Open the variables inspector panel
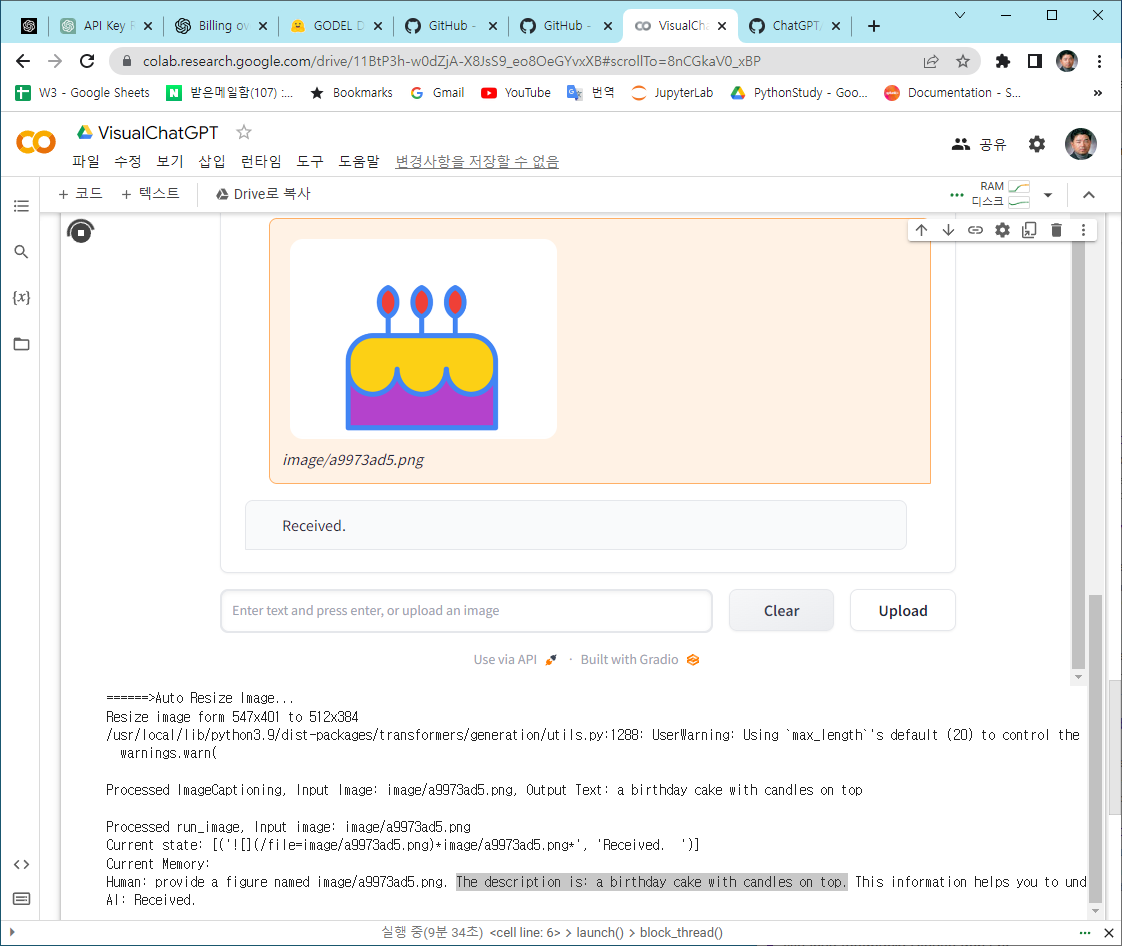The width and height of the screenshot is (1122, 946). (21, 297)
